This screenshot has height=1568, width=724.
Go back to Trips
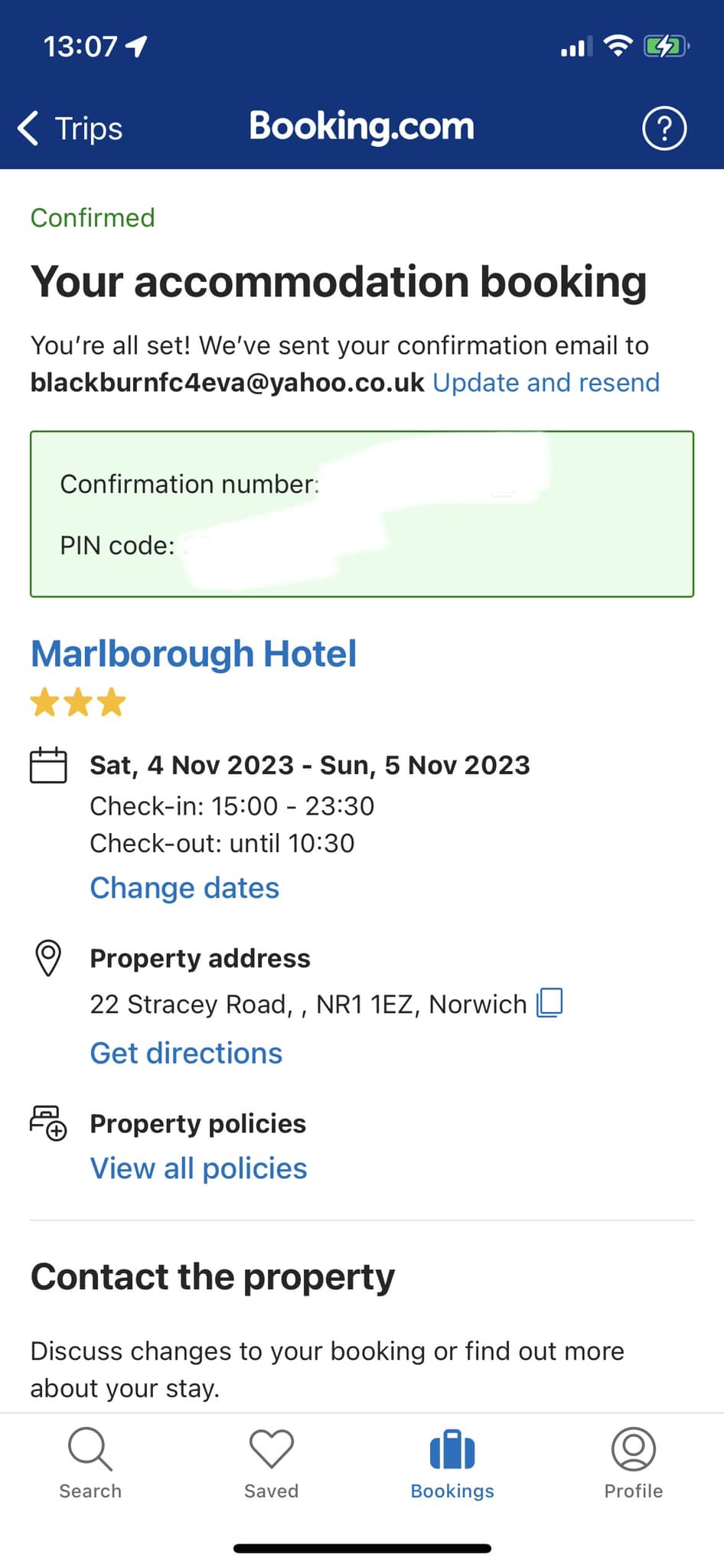(70, 129)
